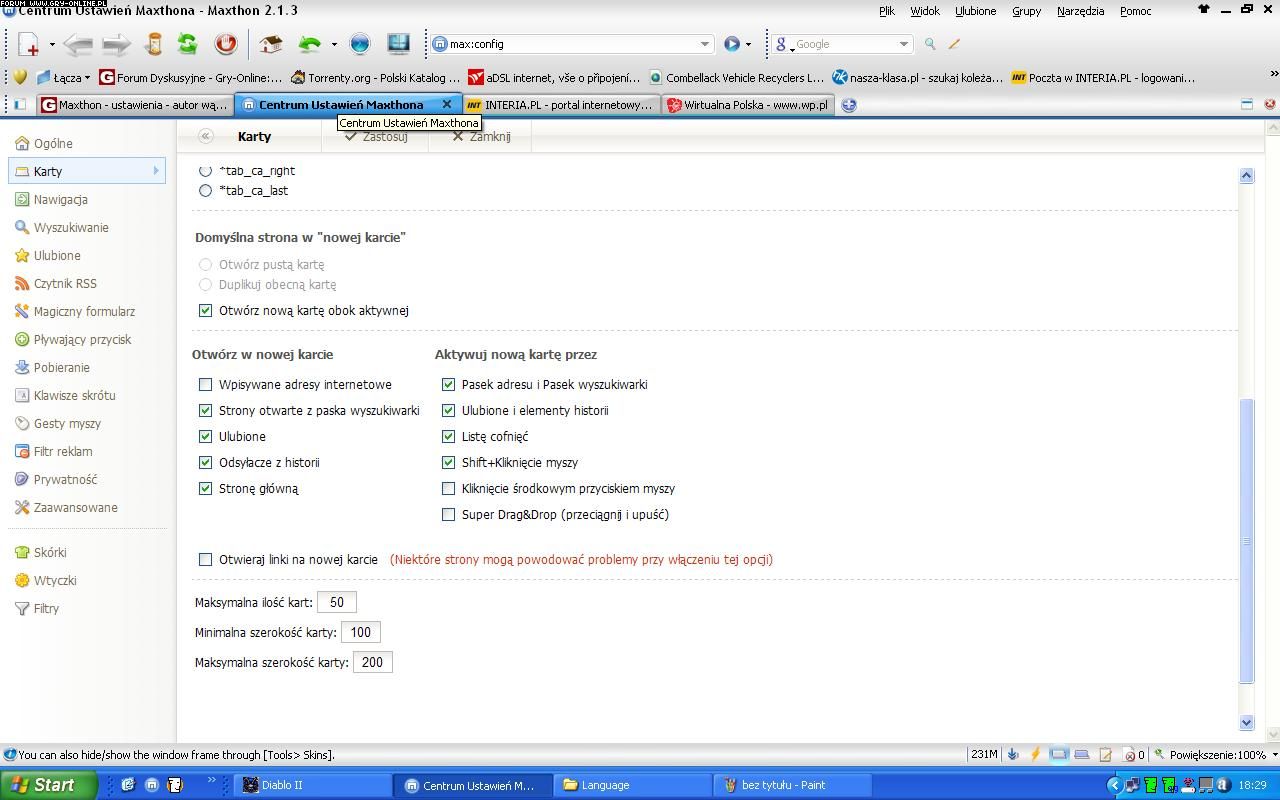Viewport: 1280px width, 800px height.
Task: Open the Go button dropdown arrow
Action: click(x=748, y=44)
